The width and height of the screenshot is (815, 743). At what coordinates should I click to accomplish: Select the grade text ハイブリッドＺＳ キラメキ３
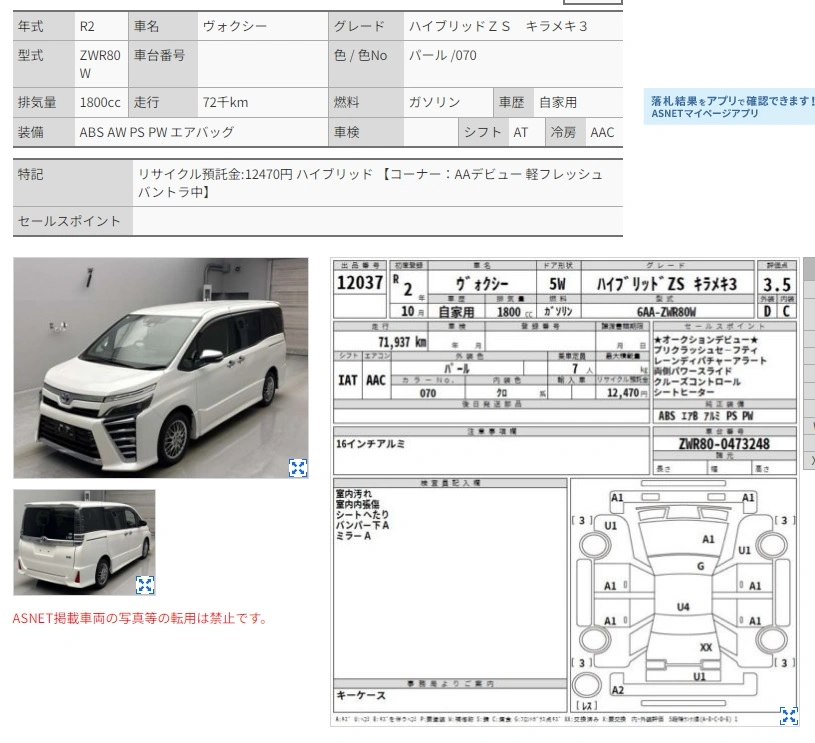pyautogui.click(x=498, y=27)
